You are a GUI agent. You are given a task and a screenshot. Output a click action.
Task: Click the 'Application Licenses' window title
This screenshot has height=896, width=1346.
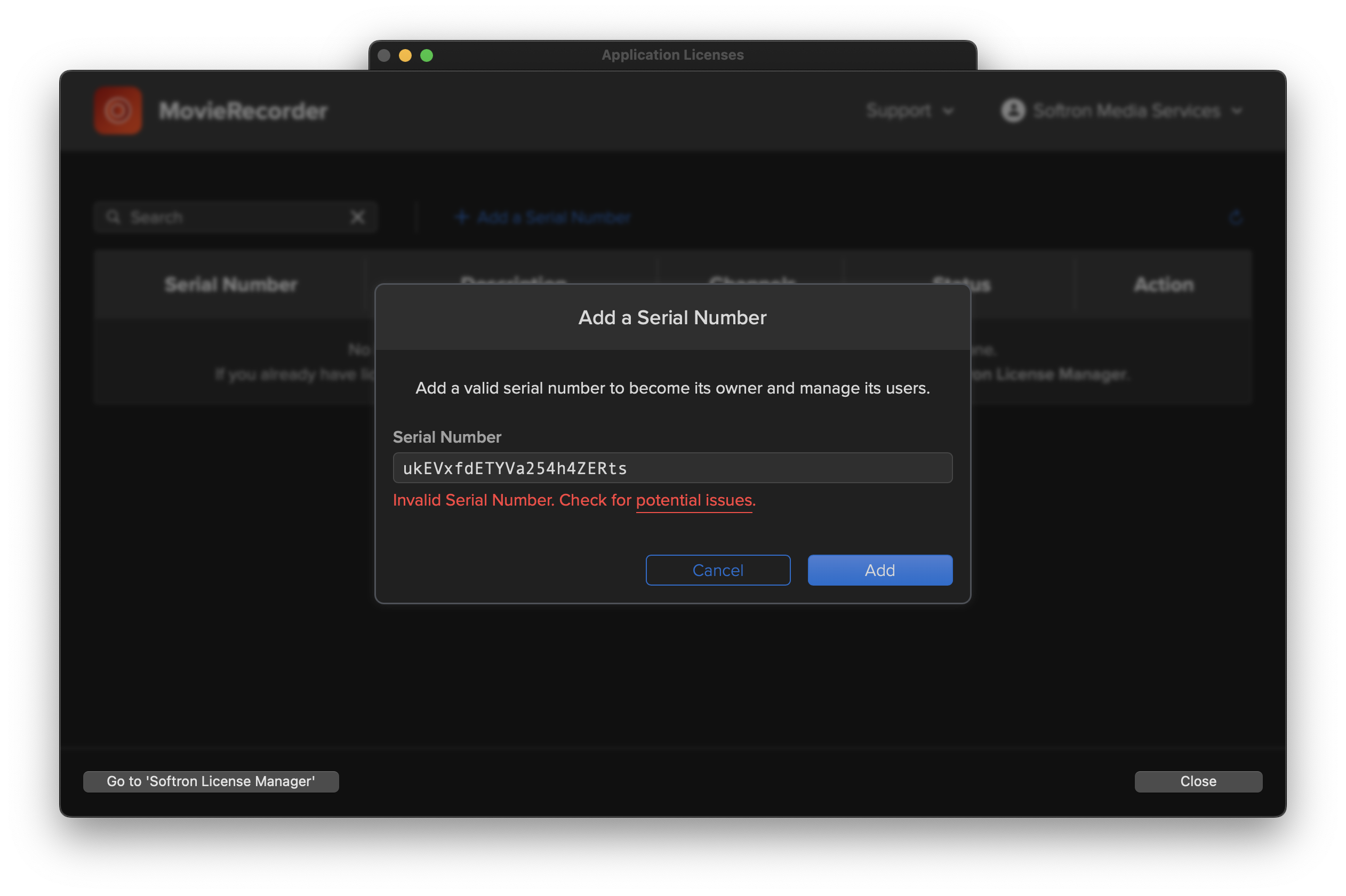coord(672,55)
